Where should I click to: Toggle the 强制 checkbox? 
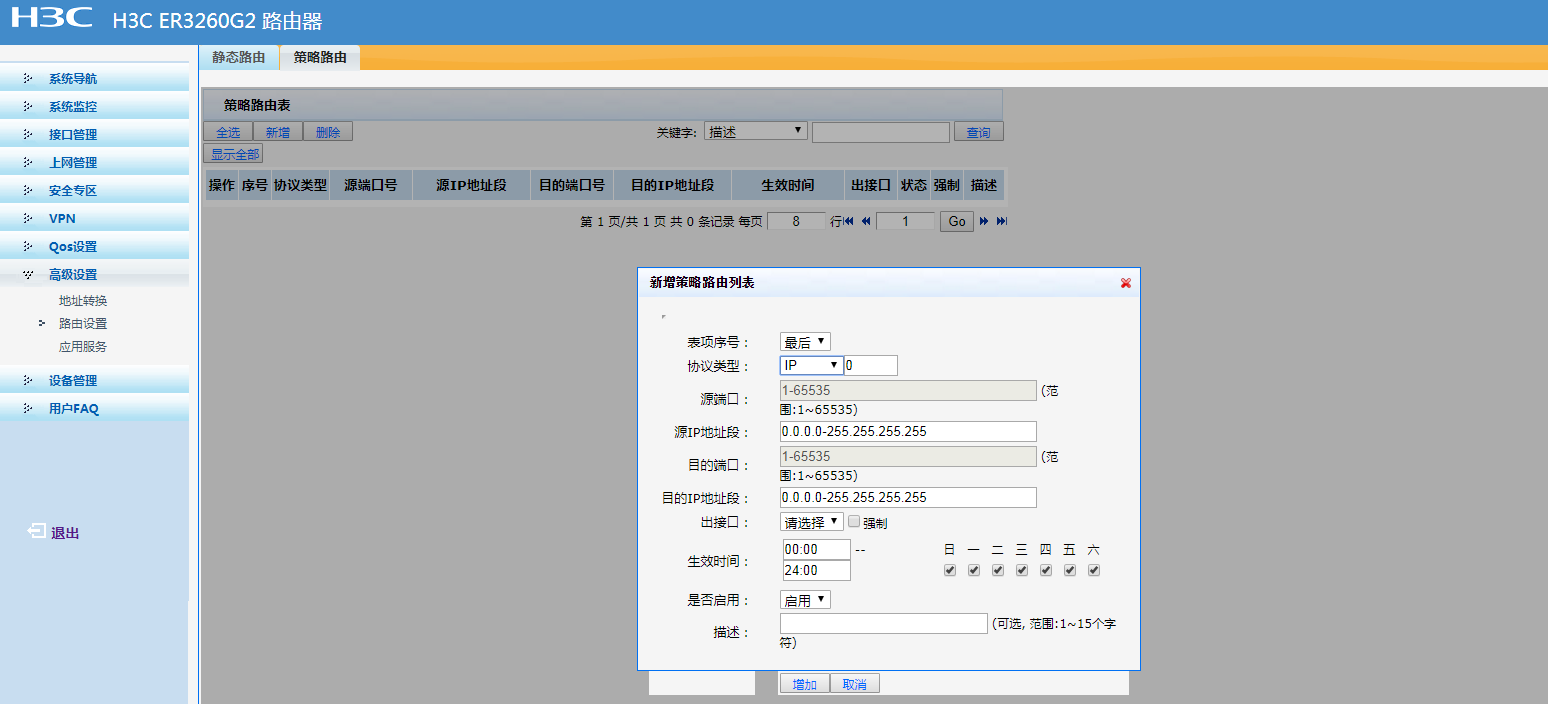(854, 521)
